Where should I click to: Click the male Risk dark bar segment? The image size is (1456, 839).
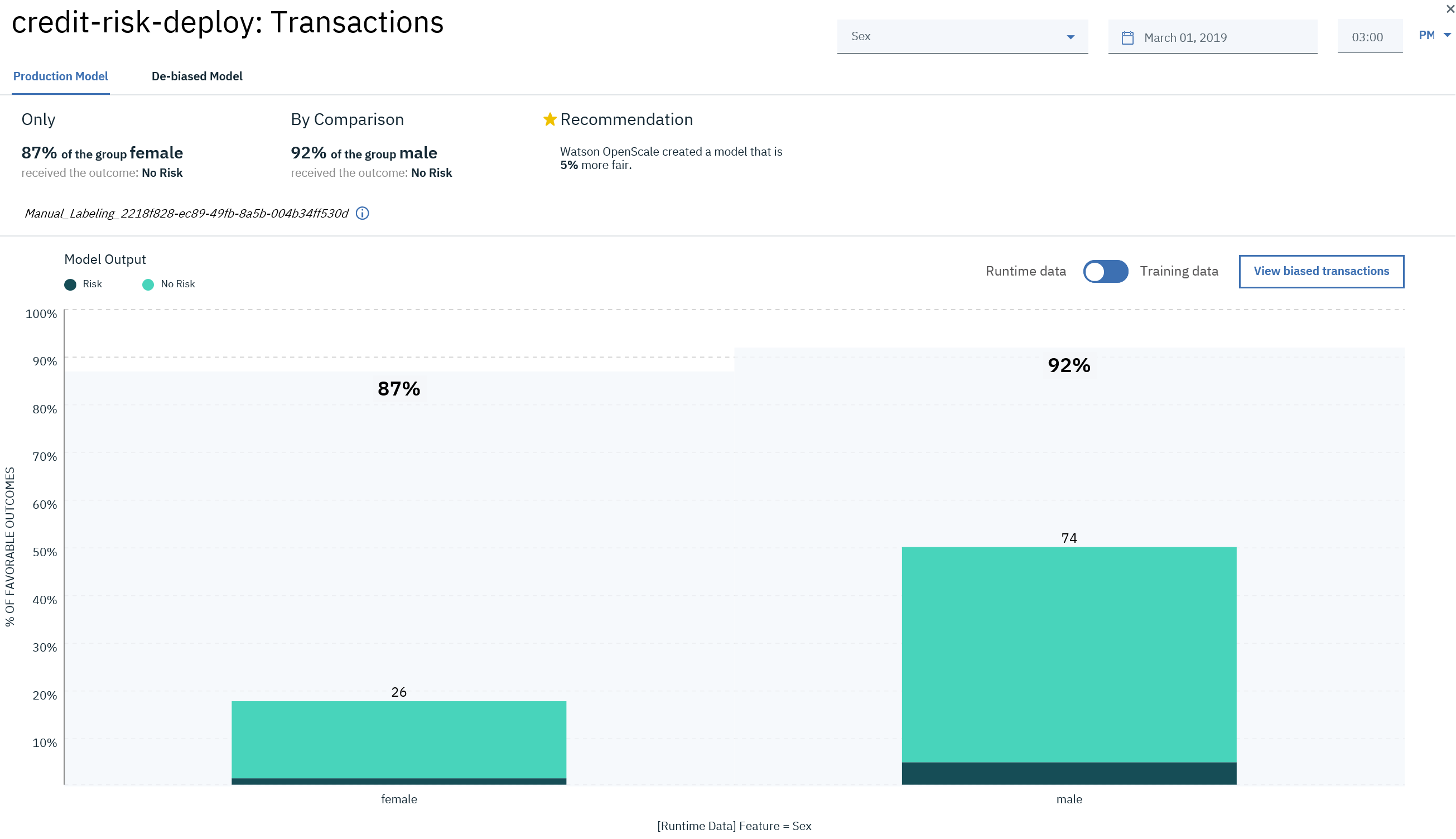(1069, 773)
